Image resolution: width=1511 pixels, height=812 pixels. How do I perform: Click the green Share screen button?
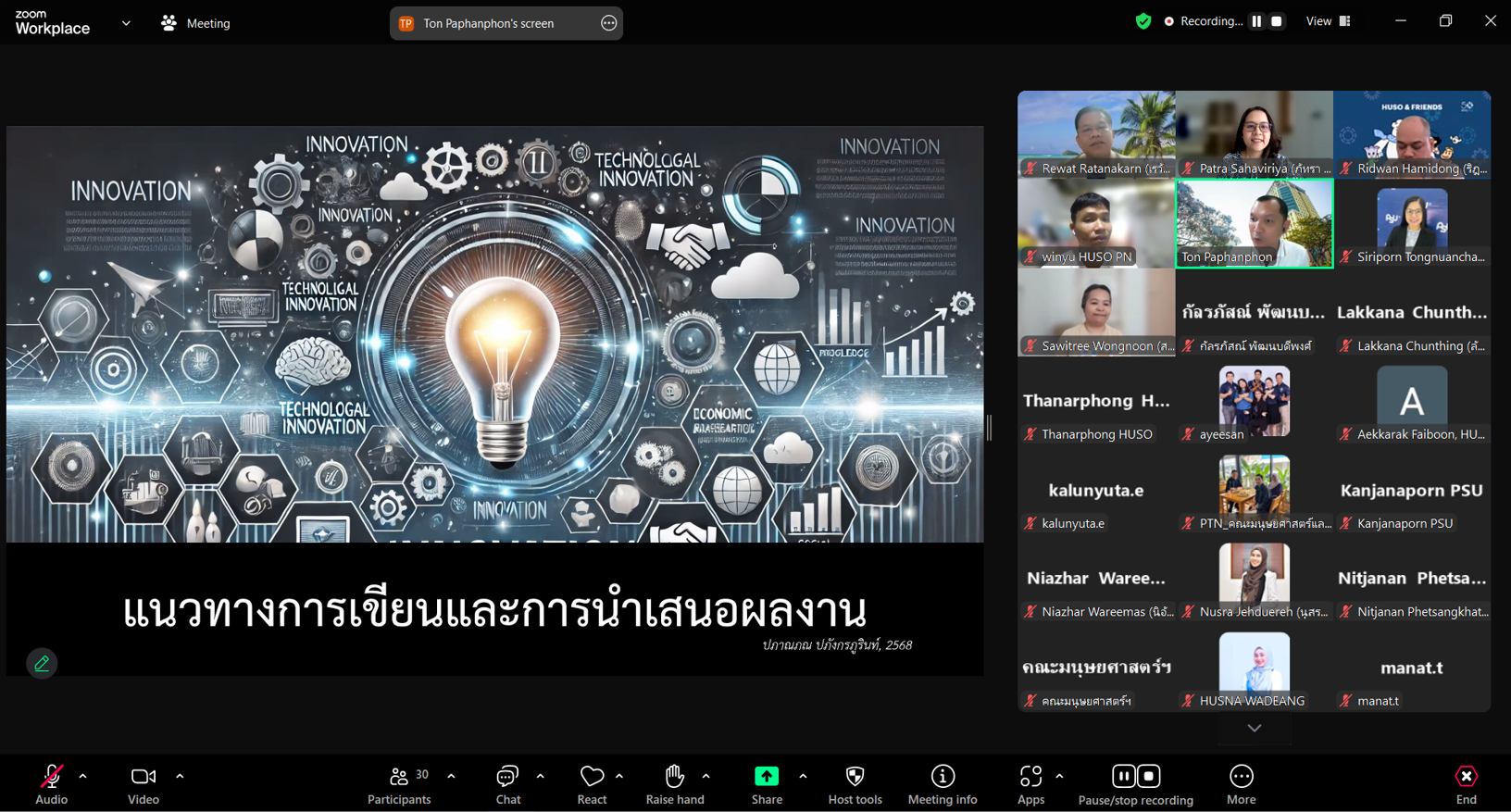tap(767, 776)
